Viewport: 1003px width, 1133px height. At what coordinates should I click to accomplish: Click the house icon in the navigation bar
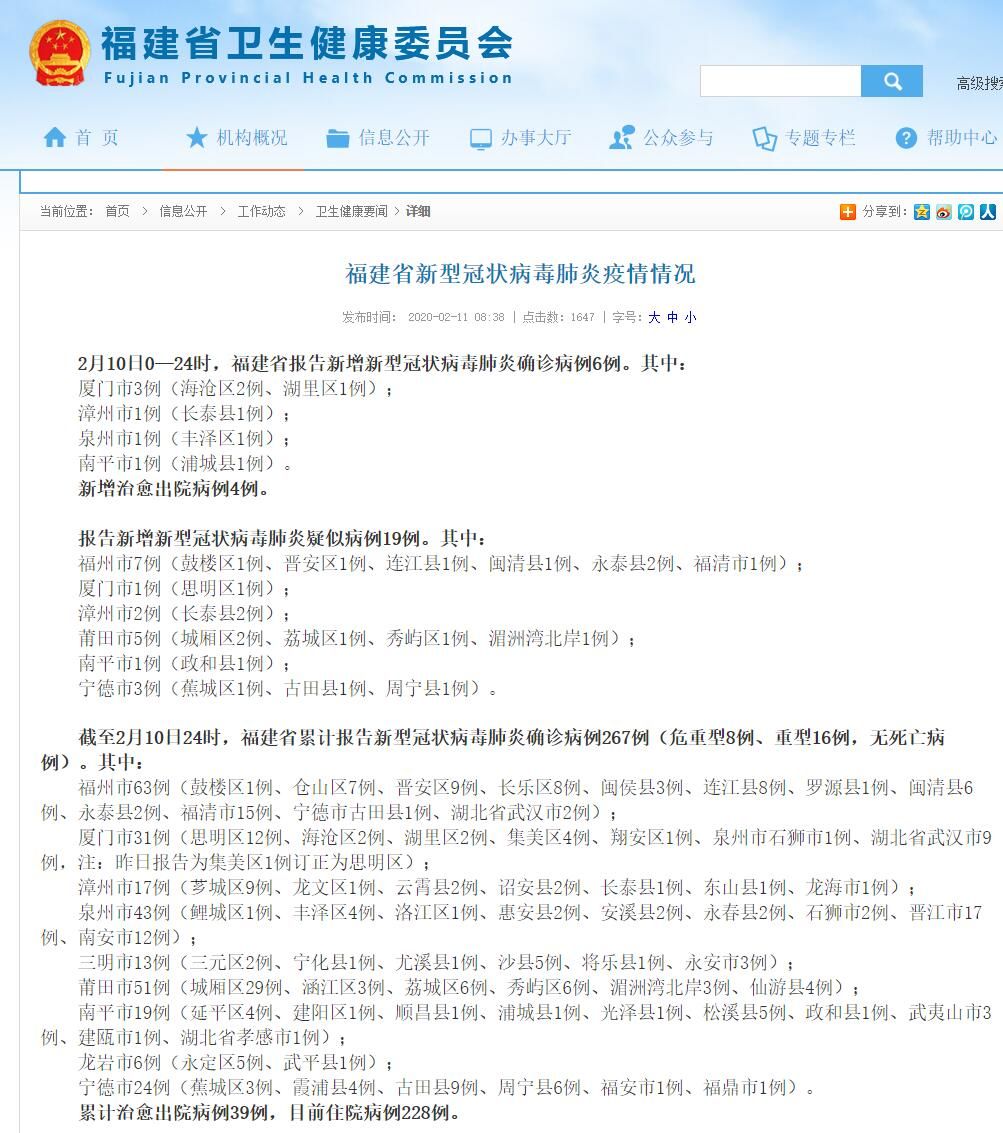pyautogui.click(x=54, y=138)
